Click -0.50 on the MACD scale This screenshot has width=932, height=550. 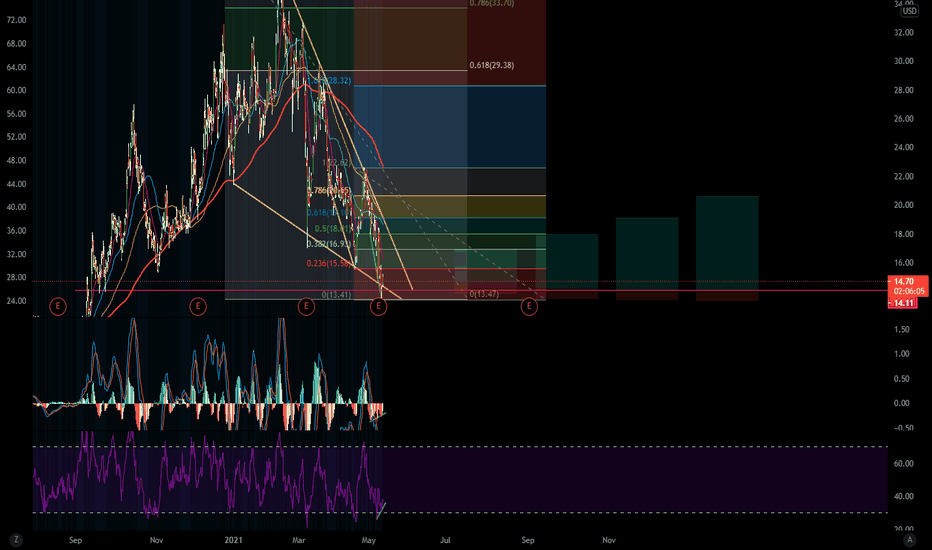point(902,428)
